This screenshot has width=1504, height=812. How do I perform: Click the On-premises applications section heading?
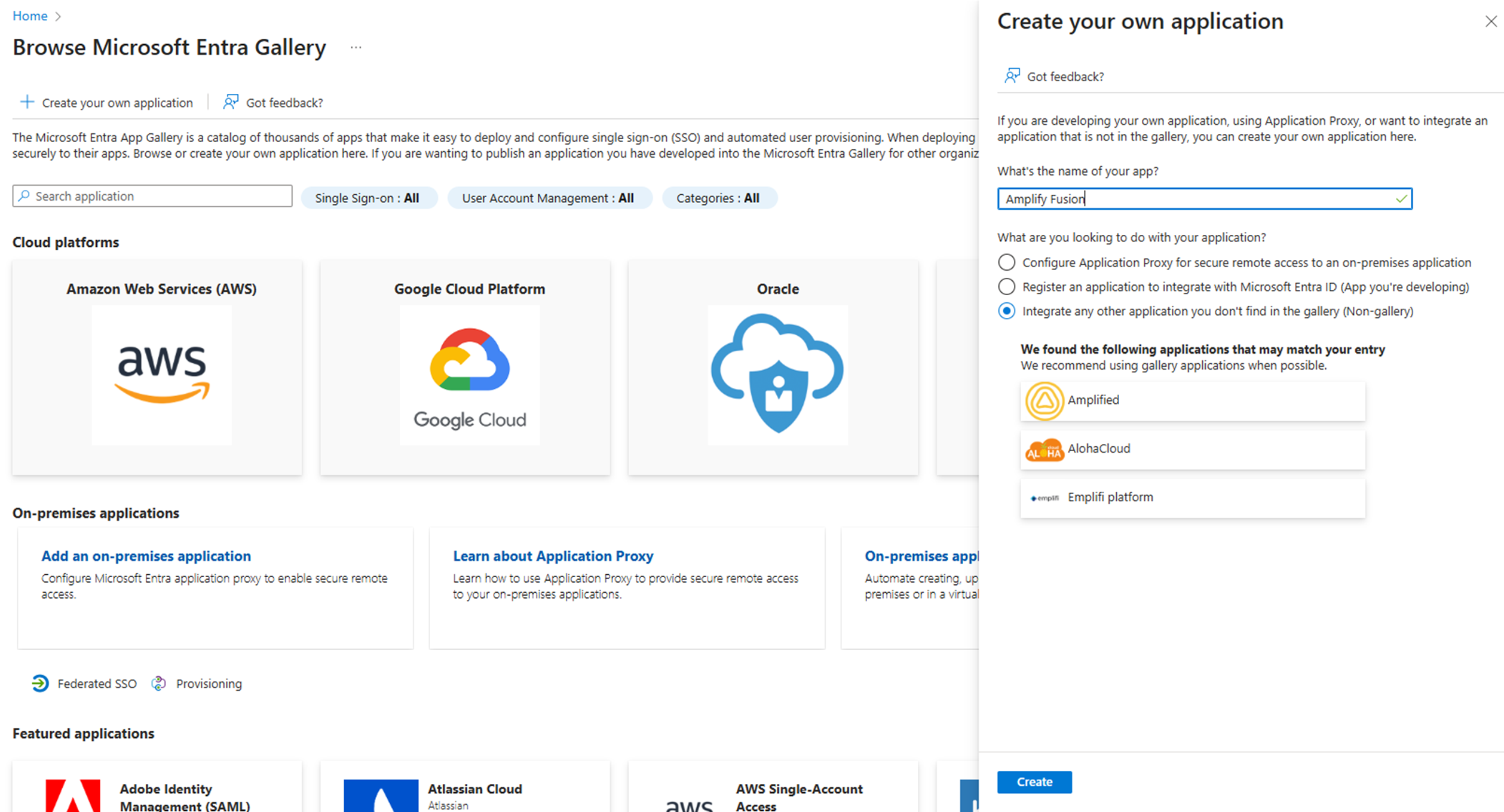pyautogui.click(x=96, y=513)
